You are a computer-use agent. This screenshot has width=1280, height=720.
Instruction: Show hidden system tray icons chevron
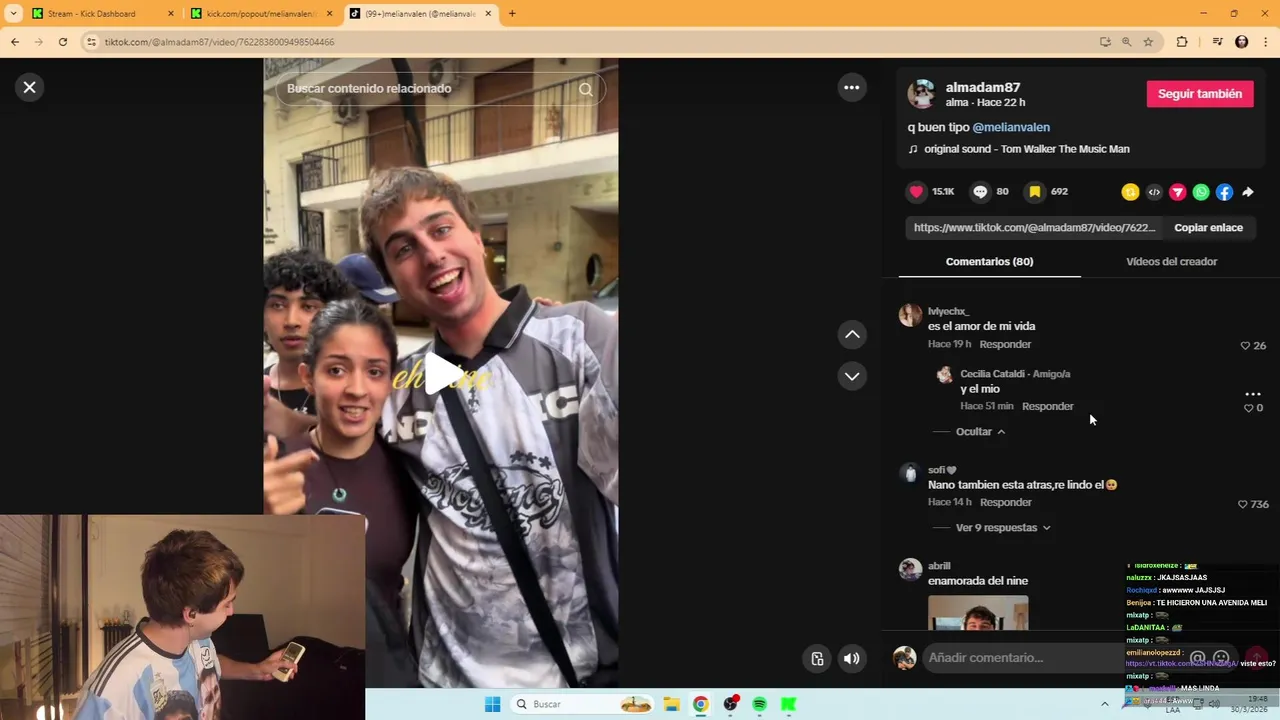(x=1105, y=704)
